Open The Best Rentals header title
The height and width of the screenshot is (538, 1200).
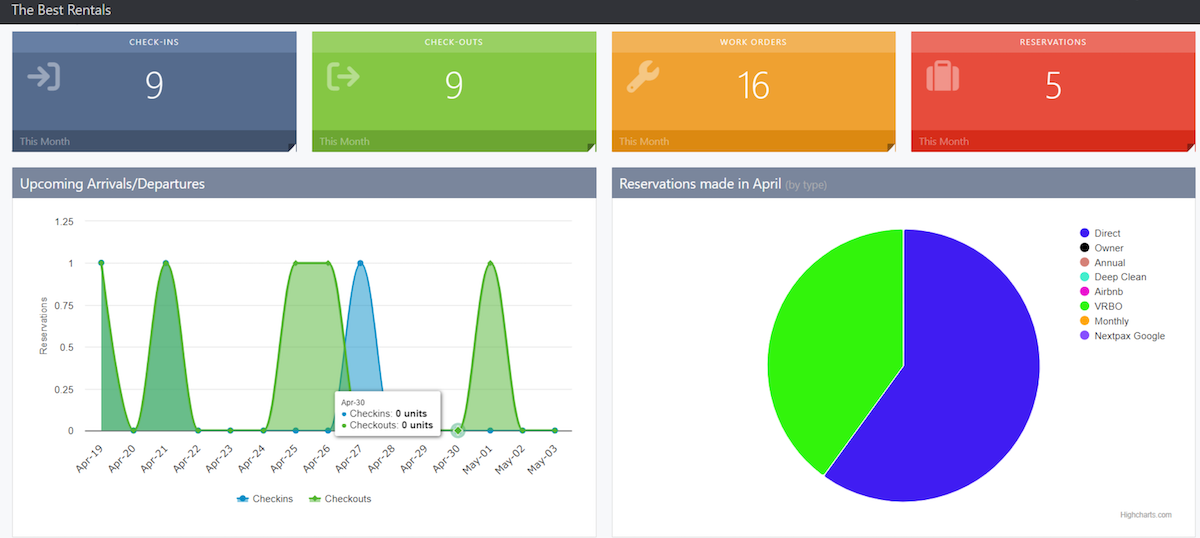pos(61,11)
